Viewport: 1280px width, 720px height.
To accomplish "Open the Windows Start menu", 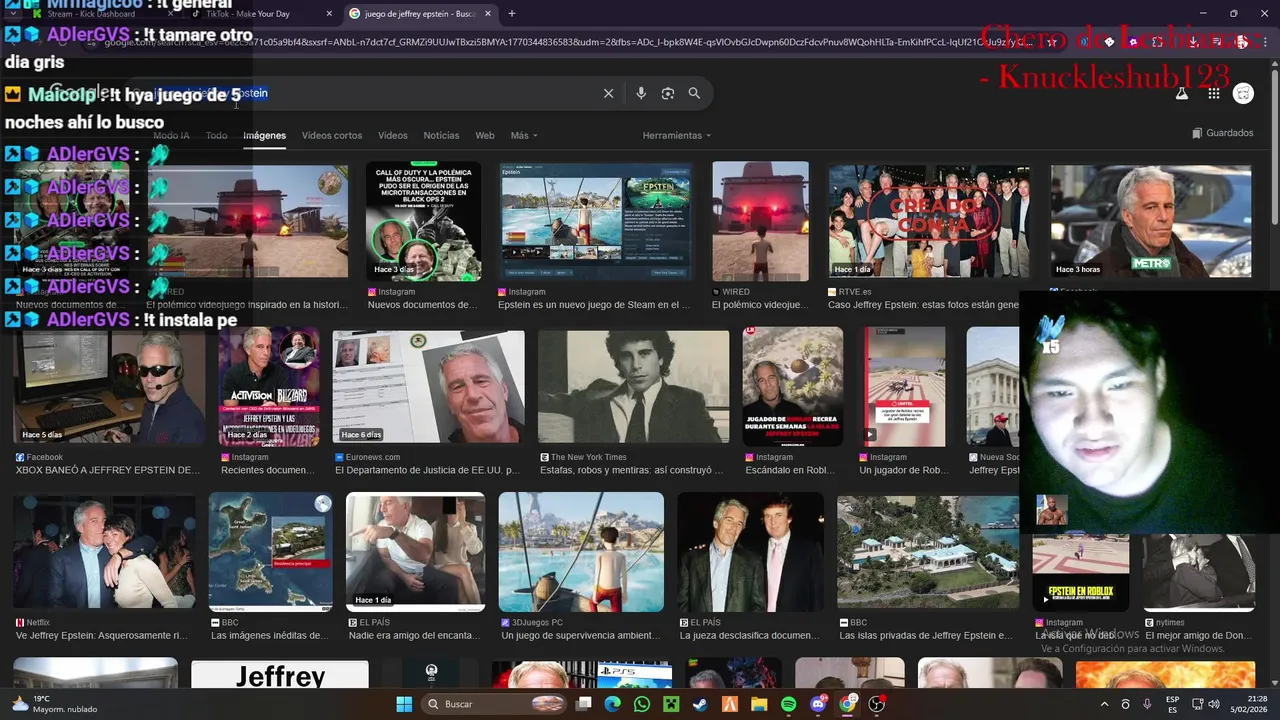I will point(404,704).
